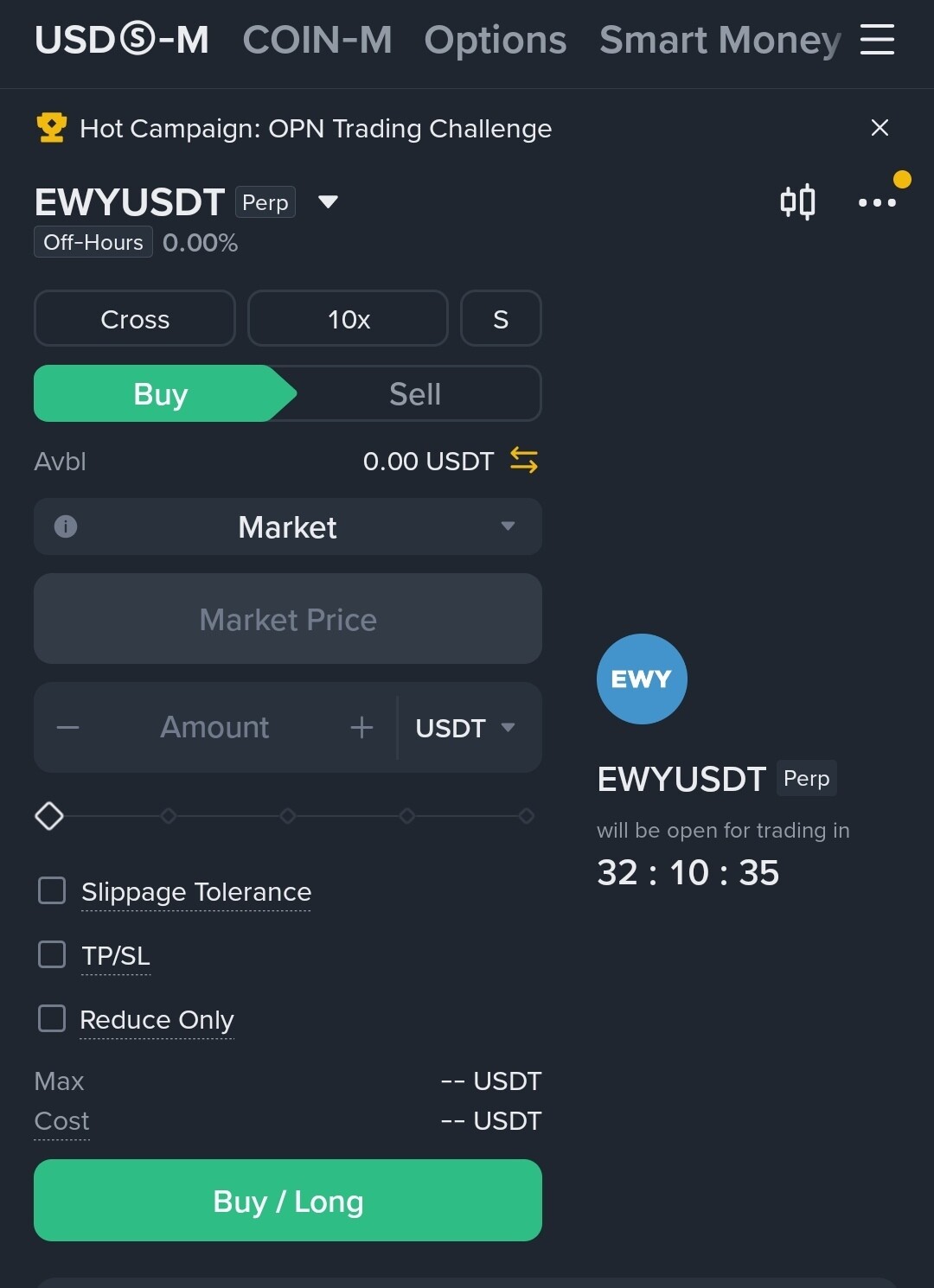
Task: Select the Sell side toggle
Action: click(415, 394)
